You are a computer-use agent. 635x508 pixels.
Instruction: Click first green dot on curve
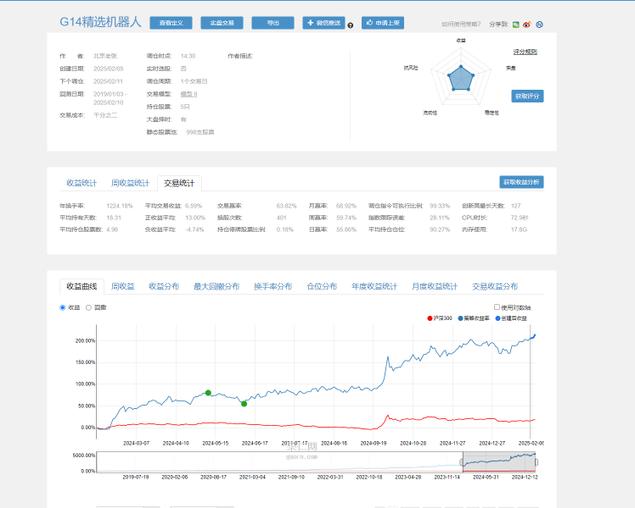[x=208, y=393]
